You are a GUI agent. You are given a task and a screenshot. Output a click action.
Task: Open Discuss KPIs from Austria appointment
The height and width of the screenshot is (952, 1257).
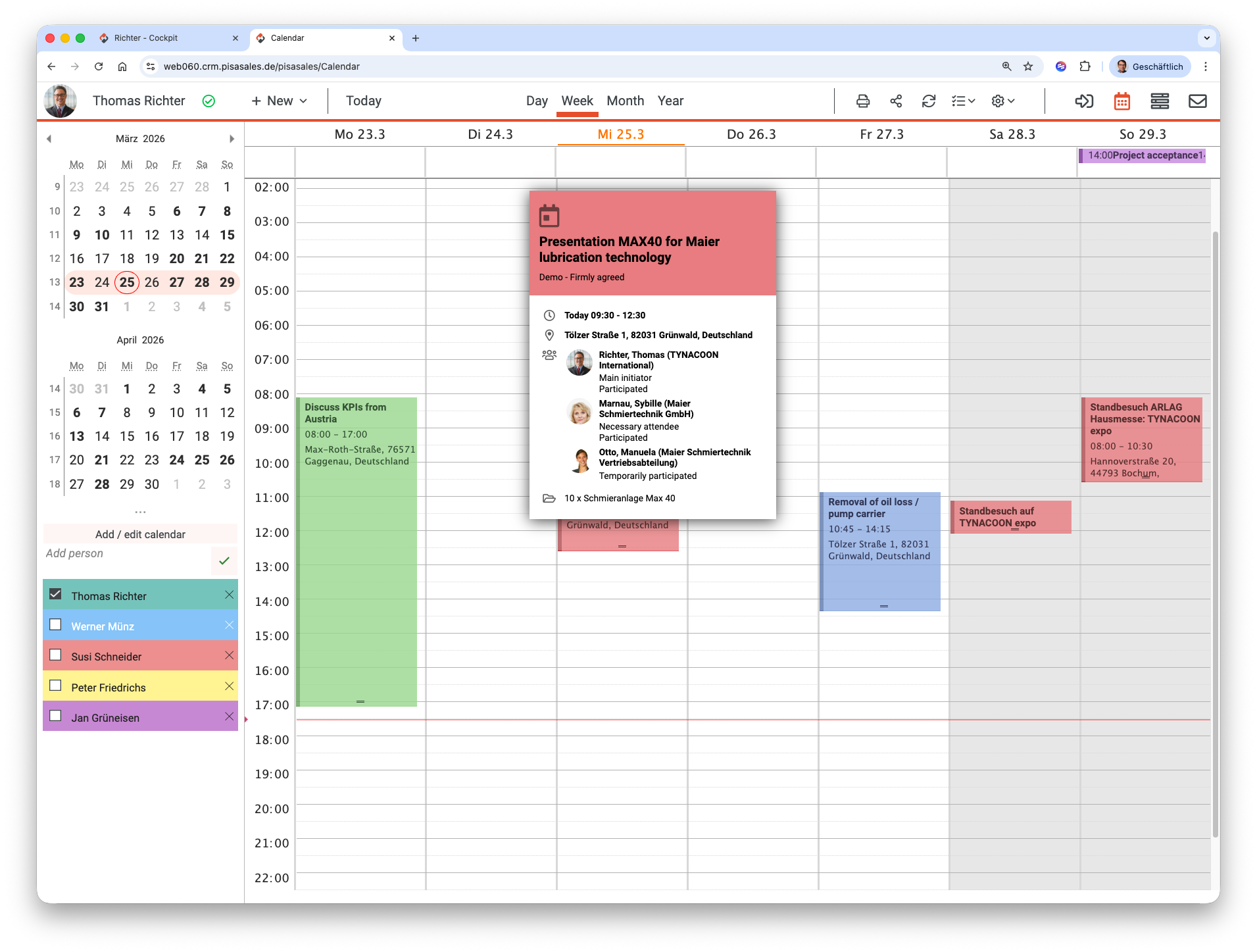[357, 551]
